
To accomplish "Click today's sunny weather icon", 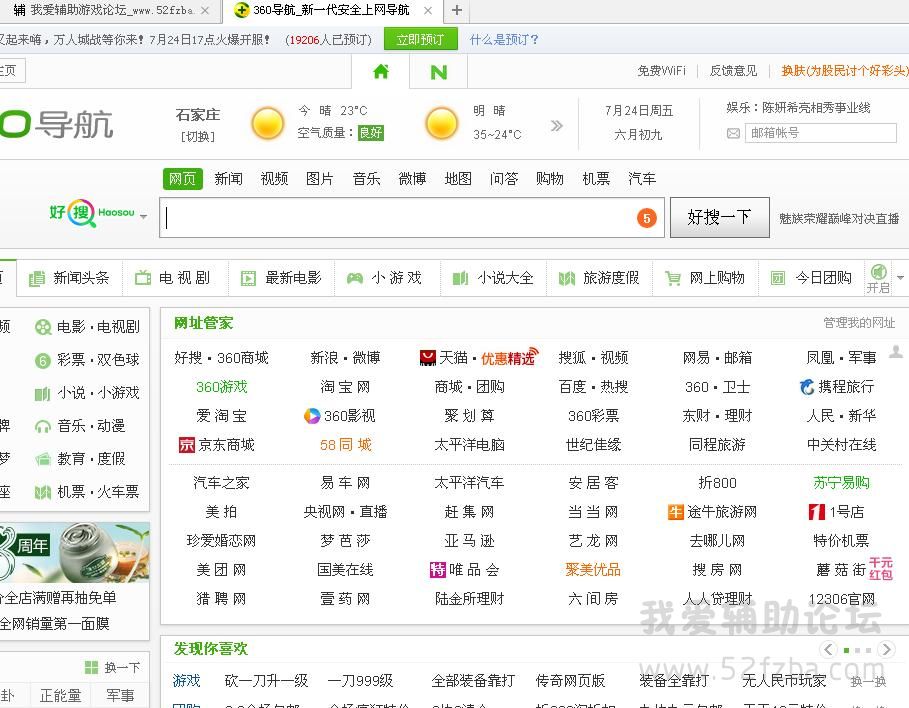I will click(x=268, y=124).
